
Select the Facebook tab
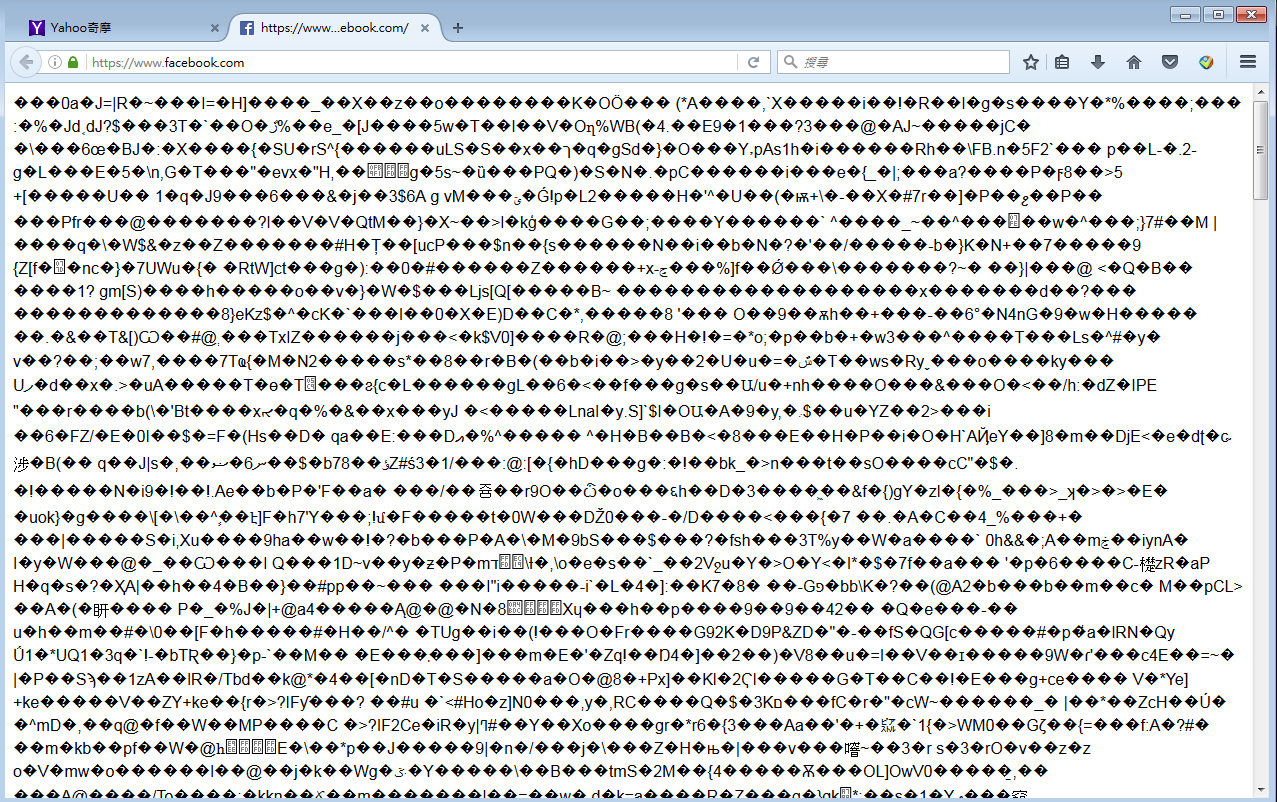pos(335,28)
